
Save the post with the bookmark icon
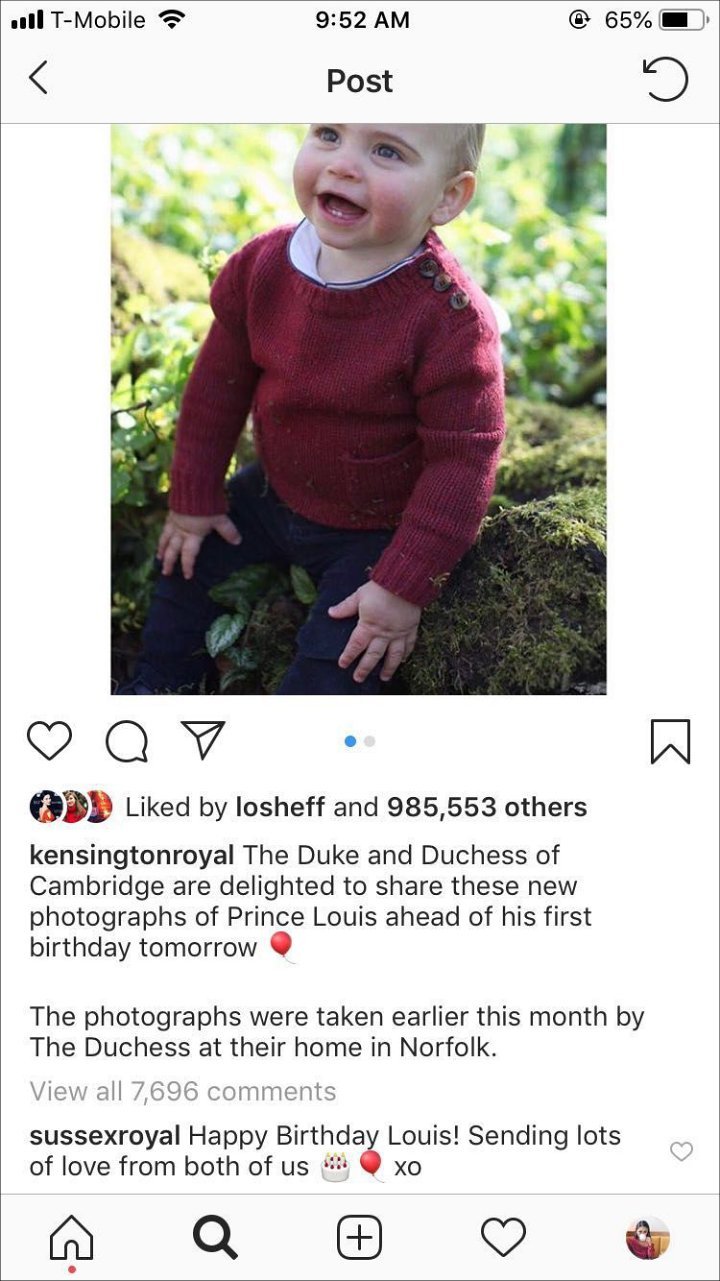coord(670,742)
